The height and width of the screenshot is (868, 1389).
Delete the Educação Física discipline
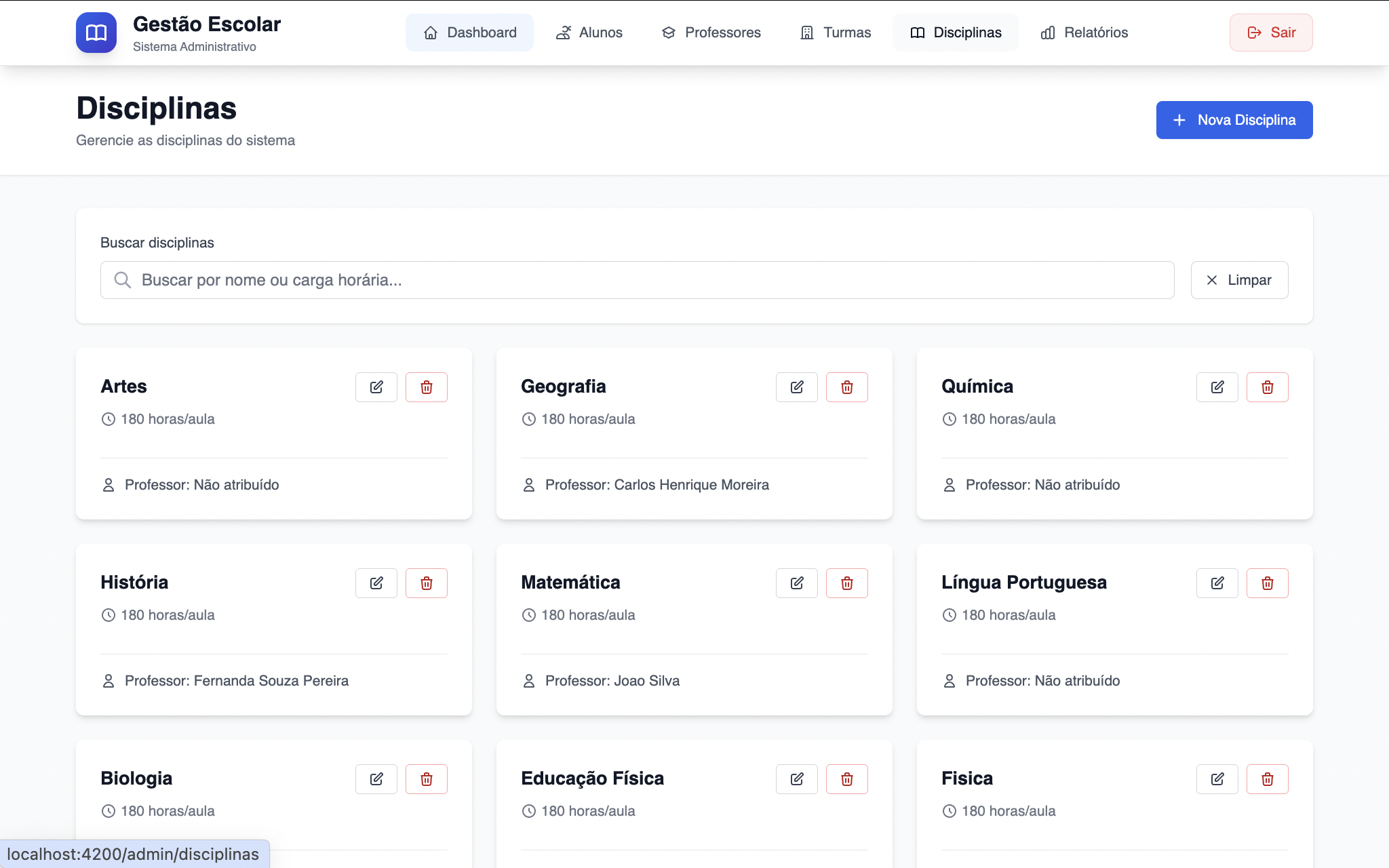point(846,779)
